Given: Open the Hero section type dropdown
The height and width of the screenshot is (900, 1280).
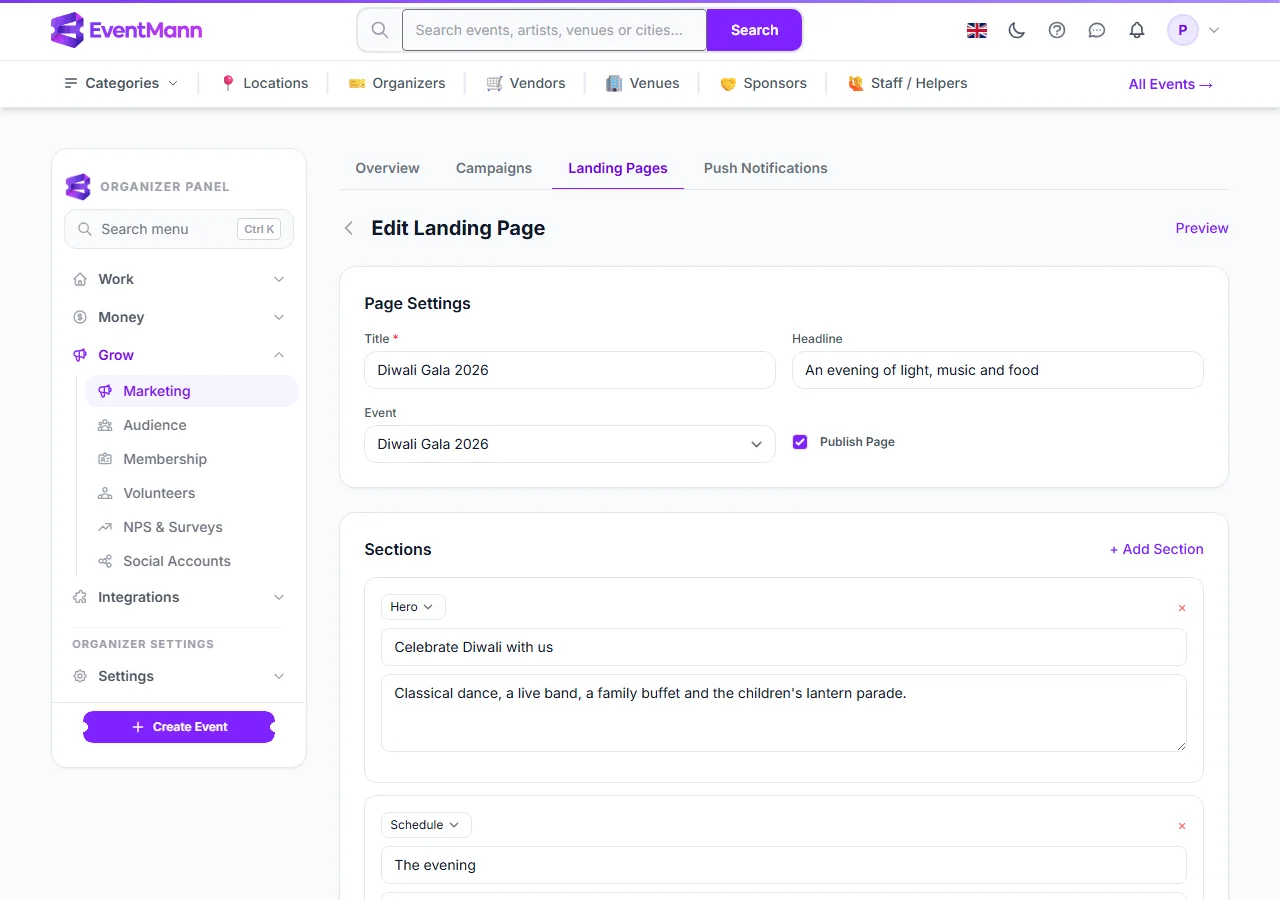Looking at the screenshot, I should 413,607.
